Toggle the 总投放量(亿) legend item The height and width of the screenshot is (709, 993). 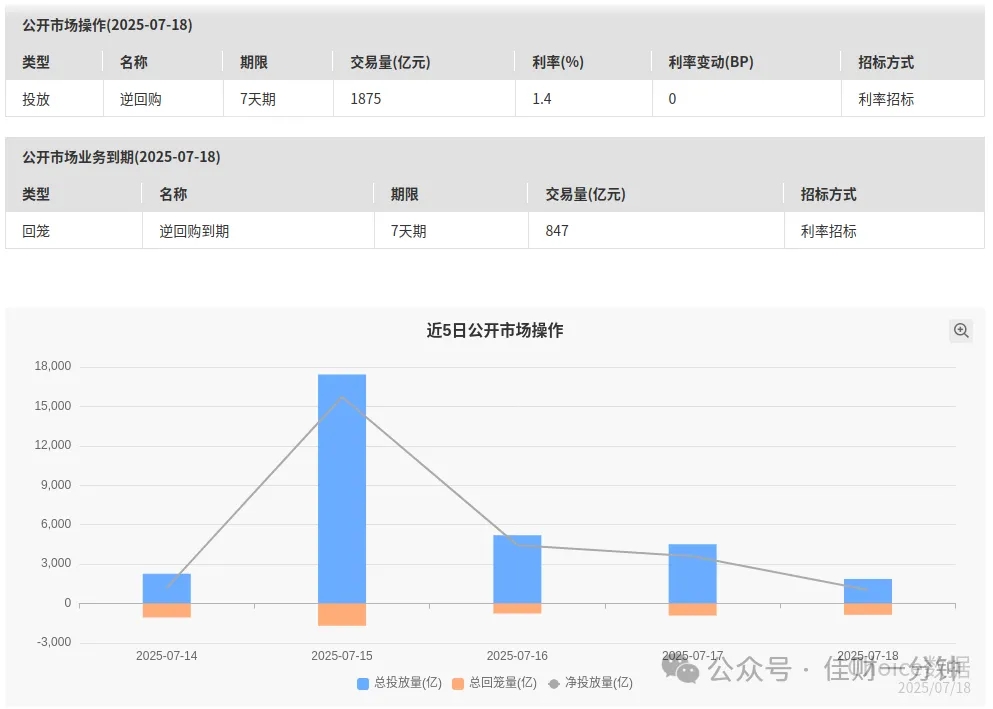pos(399,683)
